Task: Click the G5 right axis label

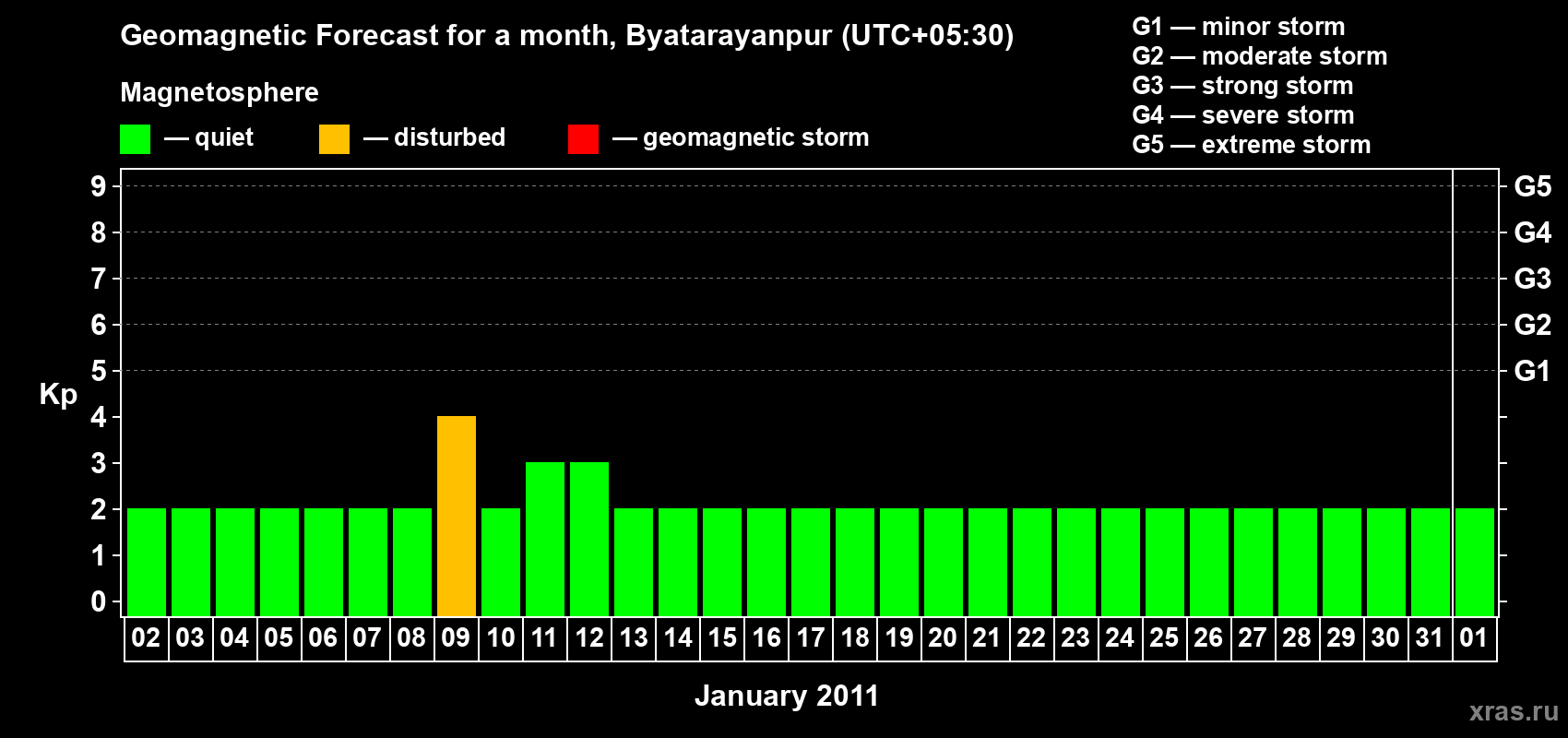Action: [x=1533, y=186]
